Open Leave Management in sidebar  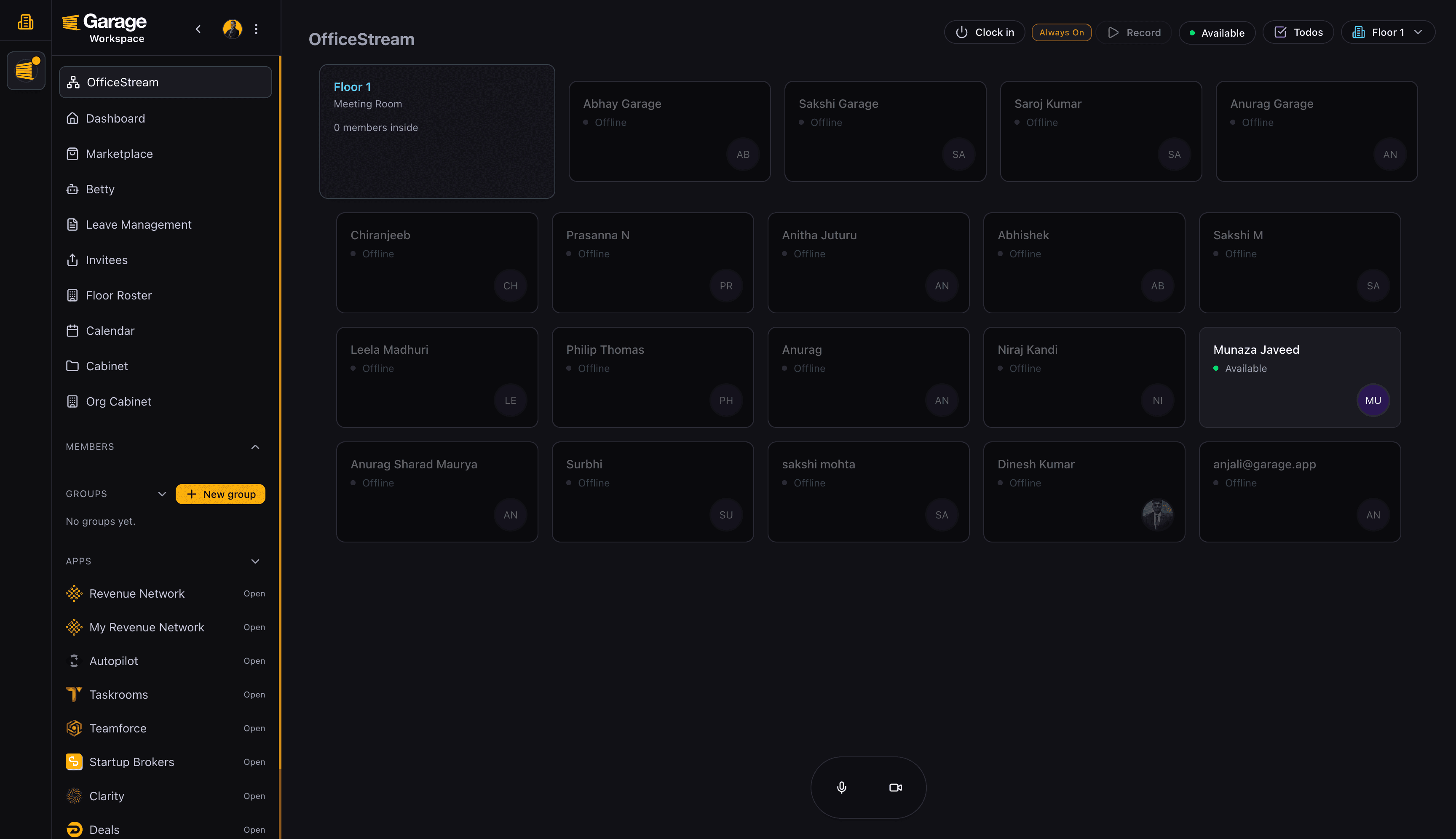coord(138,225)
